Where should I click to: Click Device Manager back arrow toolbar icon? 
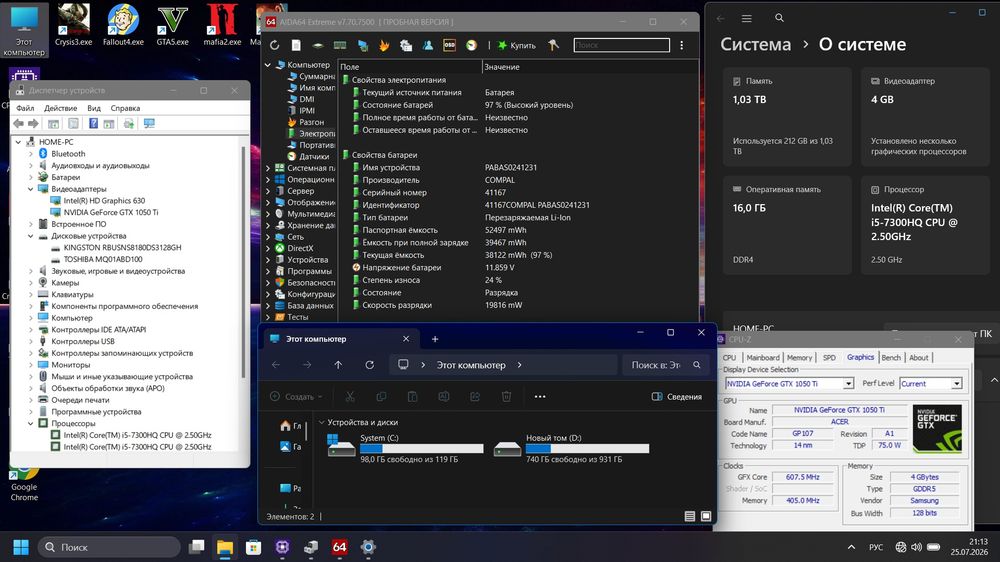coord(18,123)
